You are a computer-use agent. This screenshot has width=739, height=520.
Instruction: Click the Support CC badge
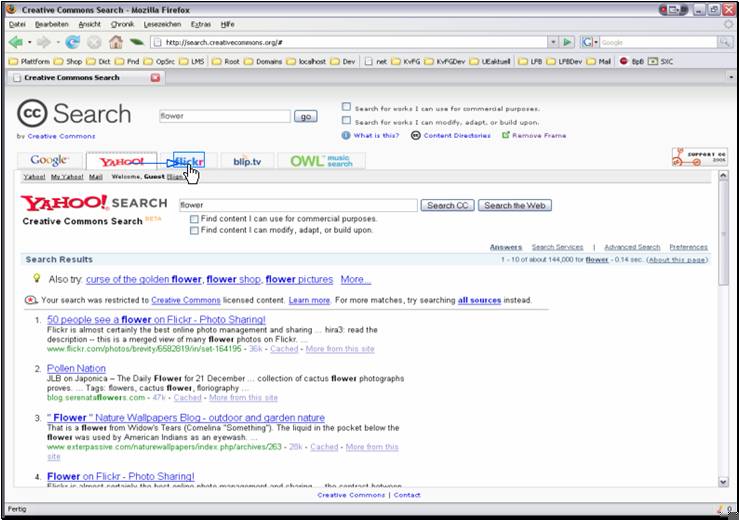coord(699,157)
